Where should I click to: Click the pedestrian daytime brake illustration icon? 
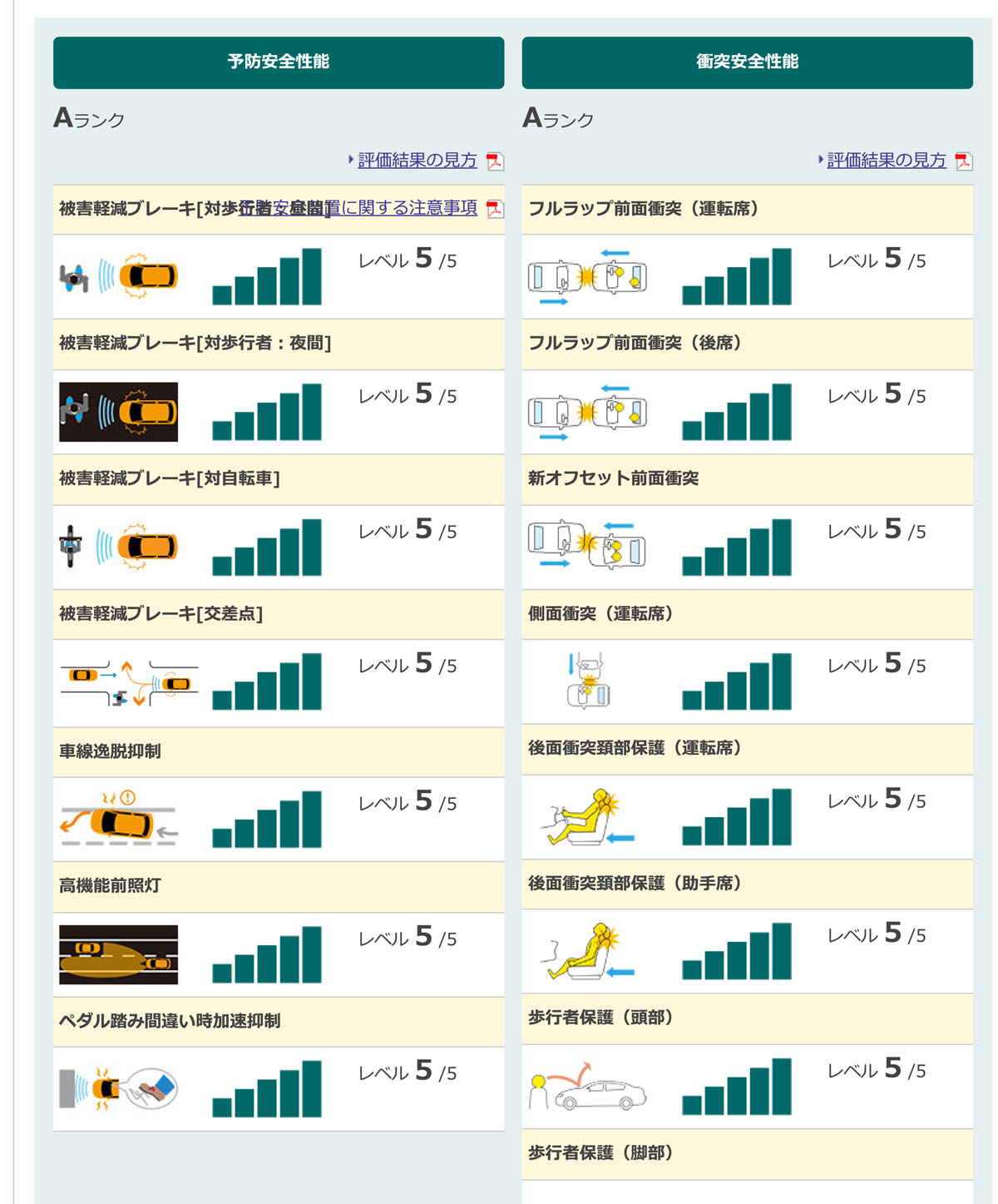(118, 276)
